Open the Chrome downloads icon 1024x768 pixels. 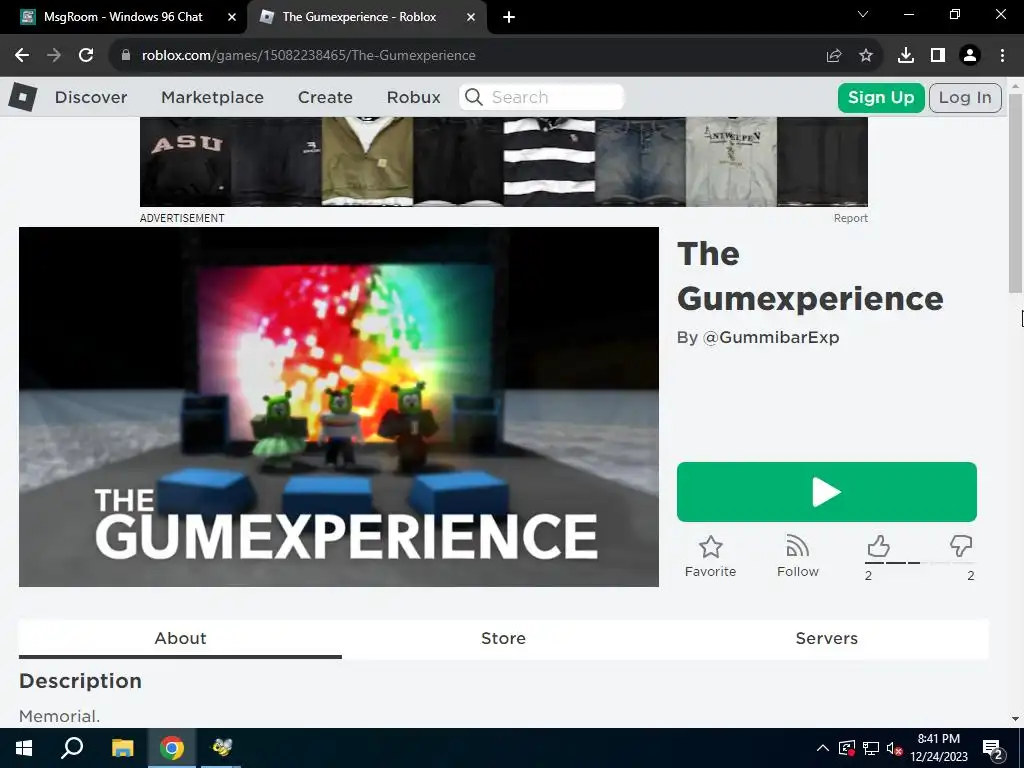[x=906, y=56]
